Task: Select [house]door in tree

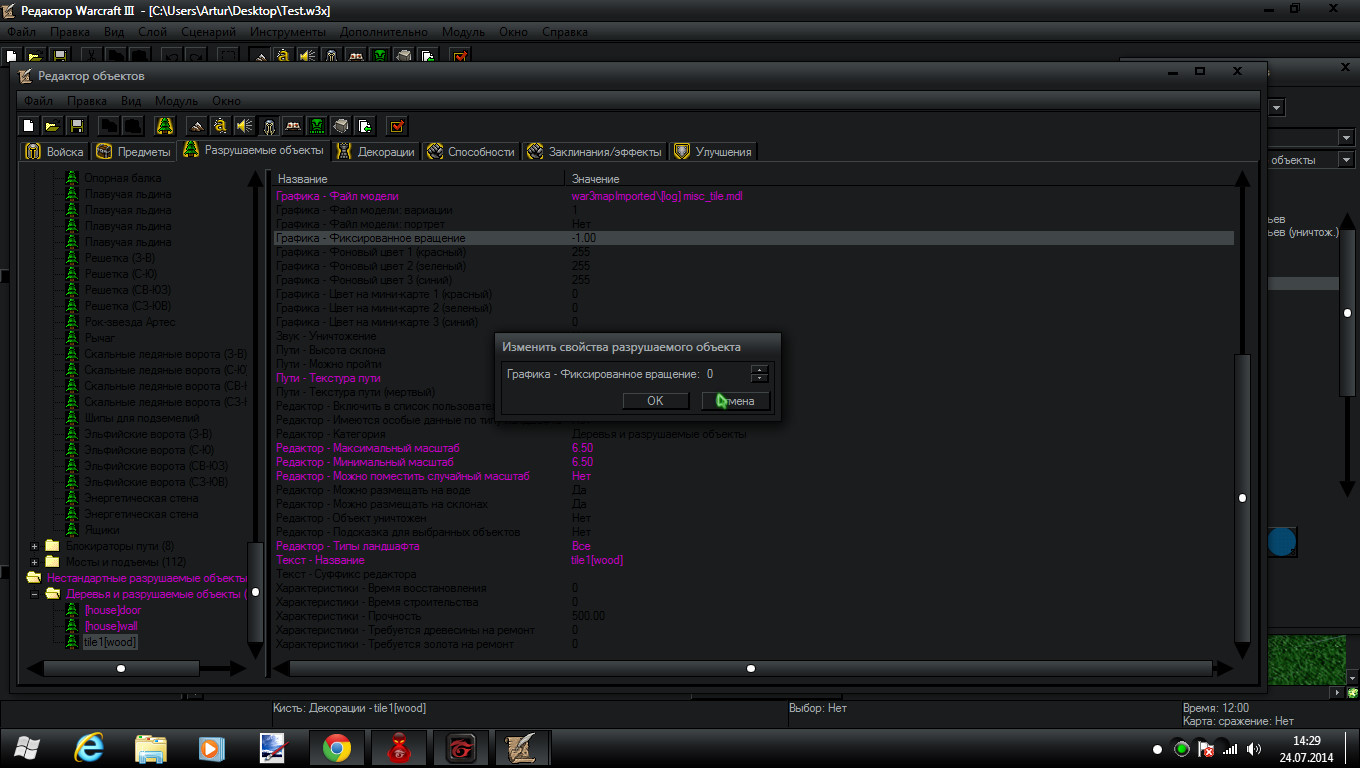Action: (113, 610)
